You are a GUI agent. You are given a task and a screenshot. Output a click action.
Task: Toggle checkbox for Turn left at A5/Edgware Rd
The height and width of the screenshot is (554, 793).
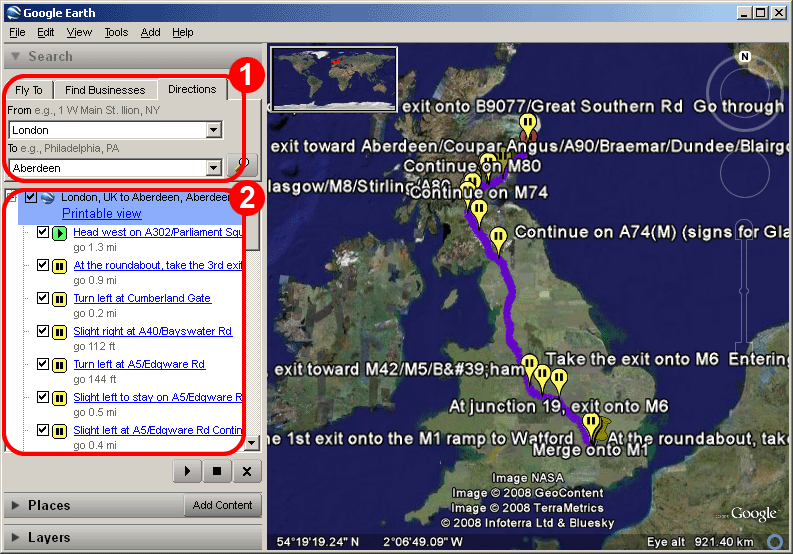coord(43,364)
